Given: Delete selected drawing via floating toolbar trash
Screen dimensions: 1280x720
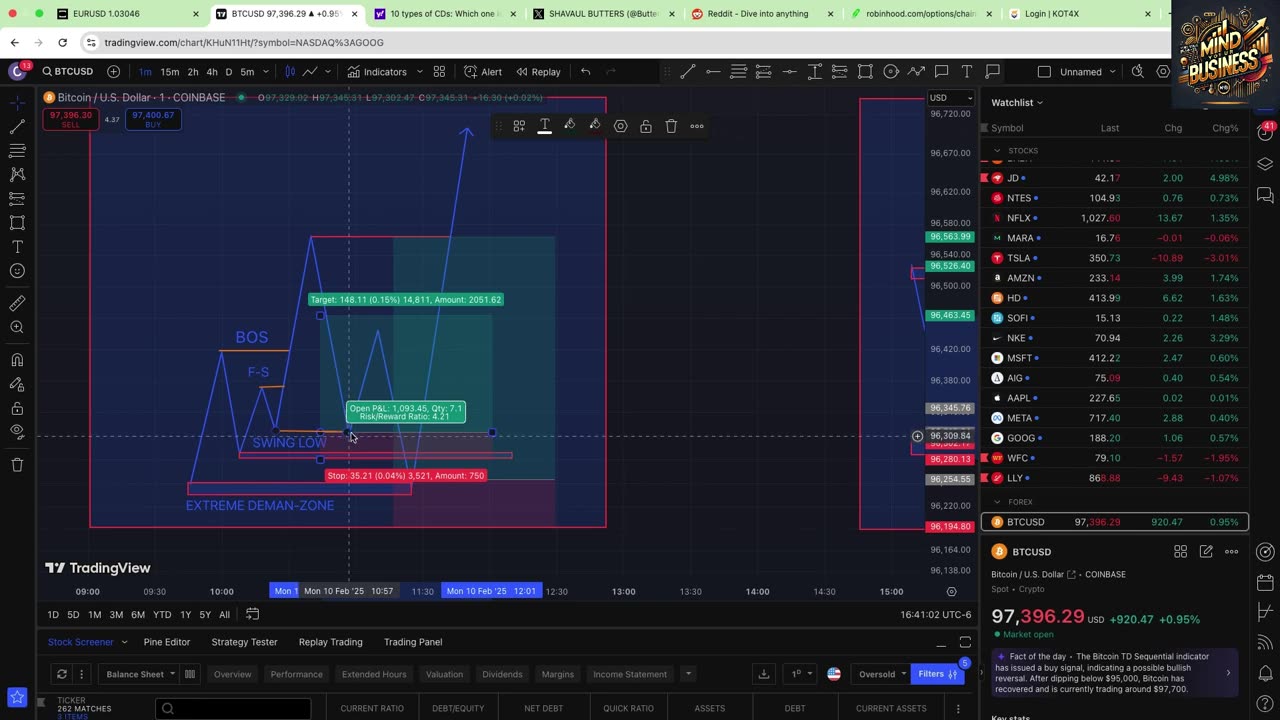Looking at the screenshot, I should [671, 126].
